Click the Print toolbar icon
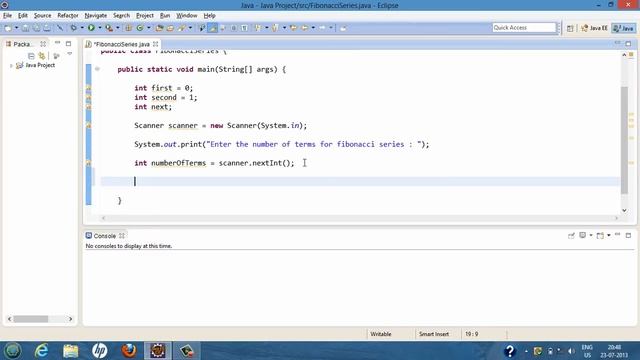Image resolution: width=640 pixels, height=360 pixels. (x=47, y=28)
